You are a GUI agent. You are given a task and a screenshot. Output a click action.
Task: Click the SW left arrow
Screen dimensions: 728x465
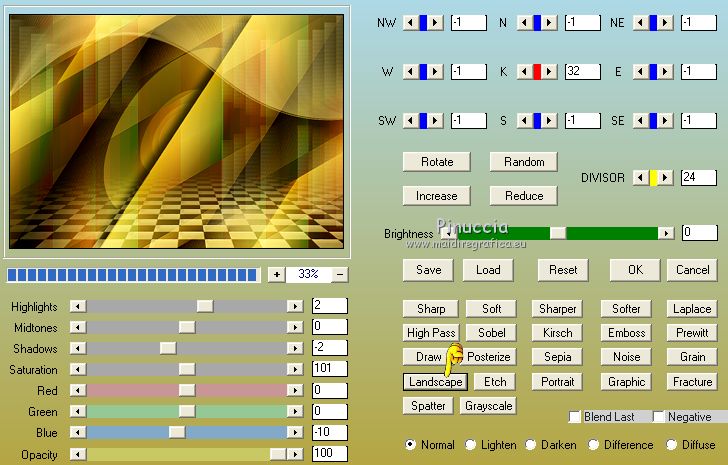click(410, 121)
